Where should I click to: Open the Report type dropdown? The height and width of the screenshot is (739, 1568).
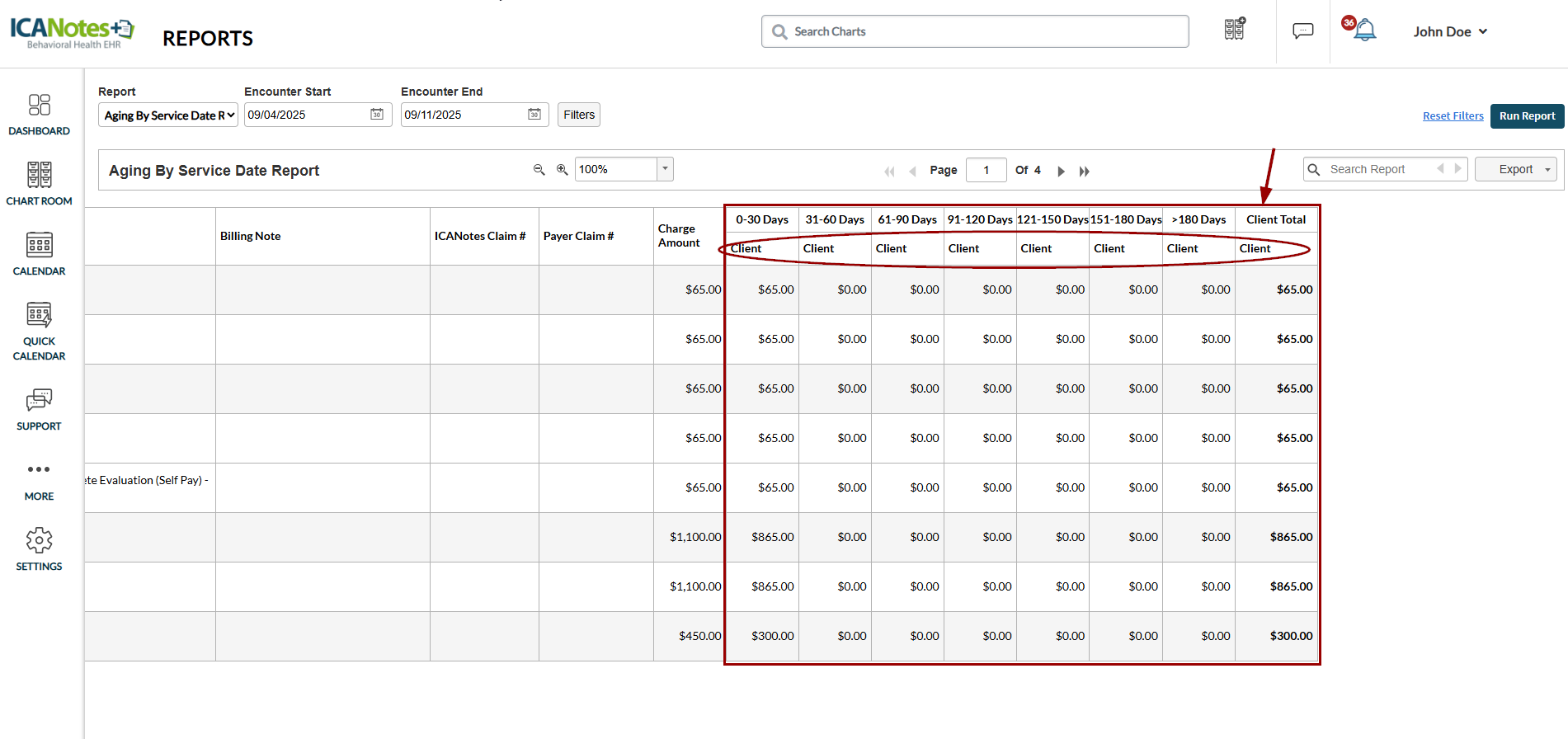pos(168,115)
